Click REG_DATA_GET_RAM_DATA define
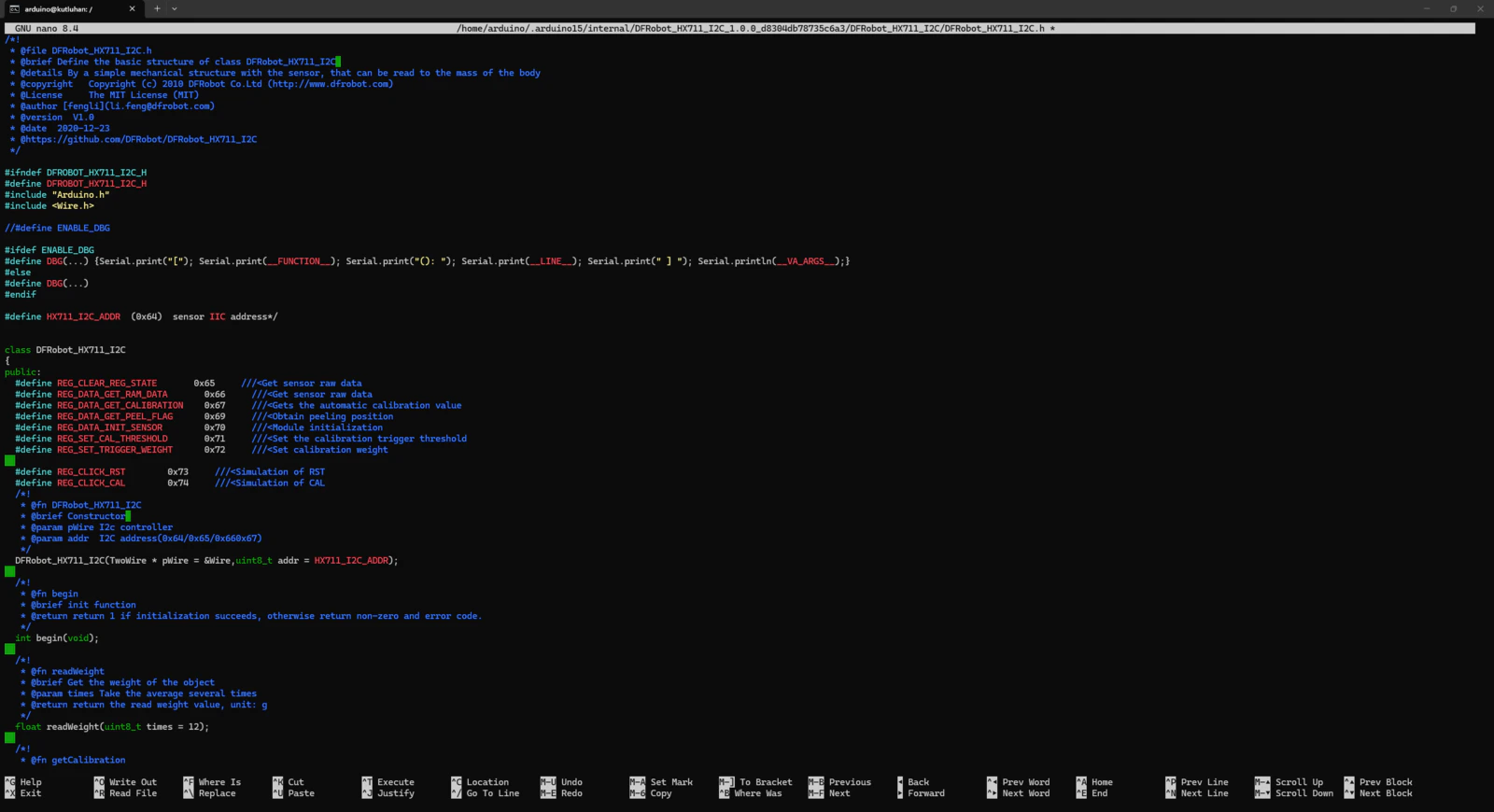The image size is (1494, 812). coord(193,394)
